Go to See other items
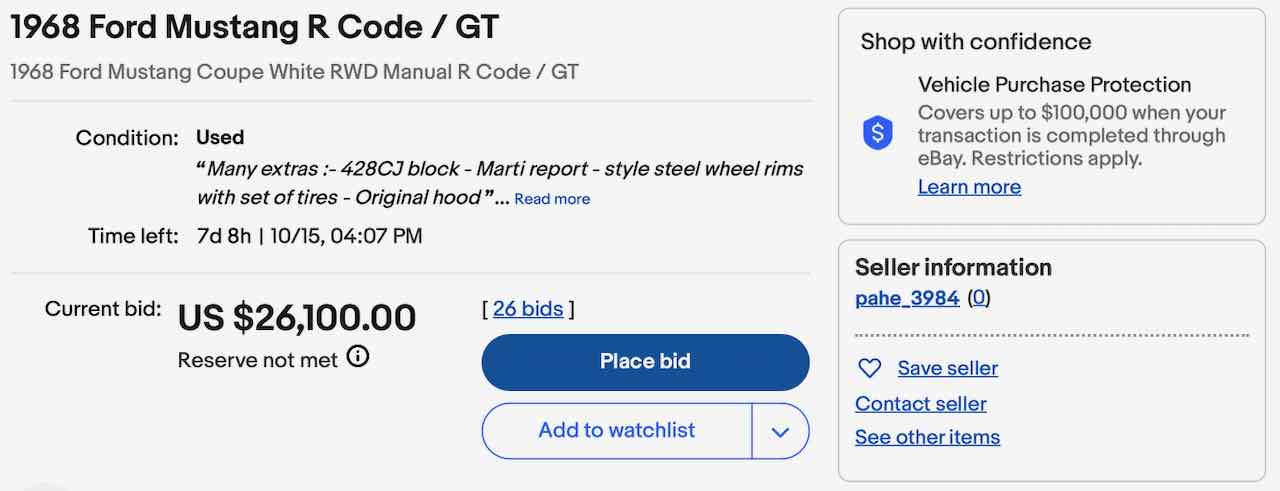The height and width of the screenshot is (491, 1280). [927, 437]
